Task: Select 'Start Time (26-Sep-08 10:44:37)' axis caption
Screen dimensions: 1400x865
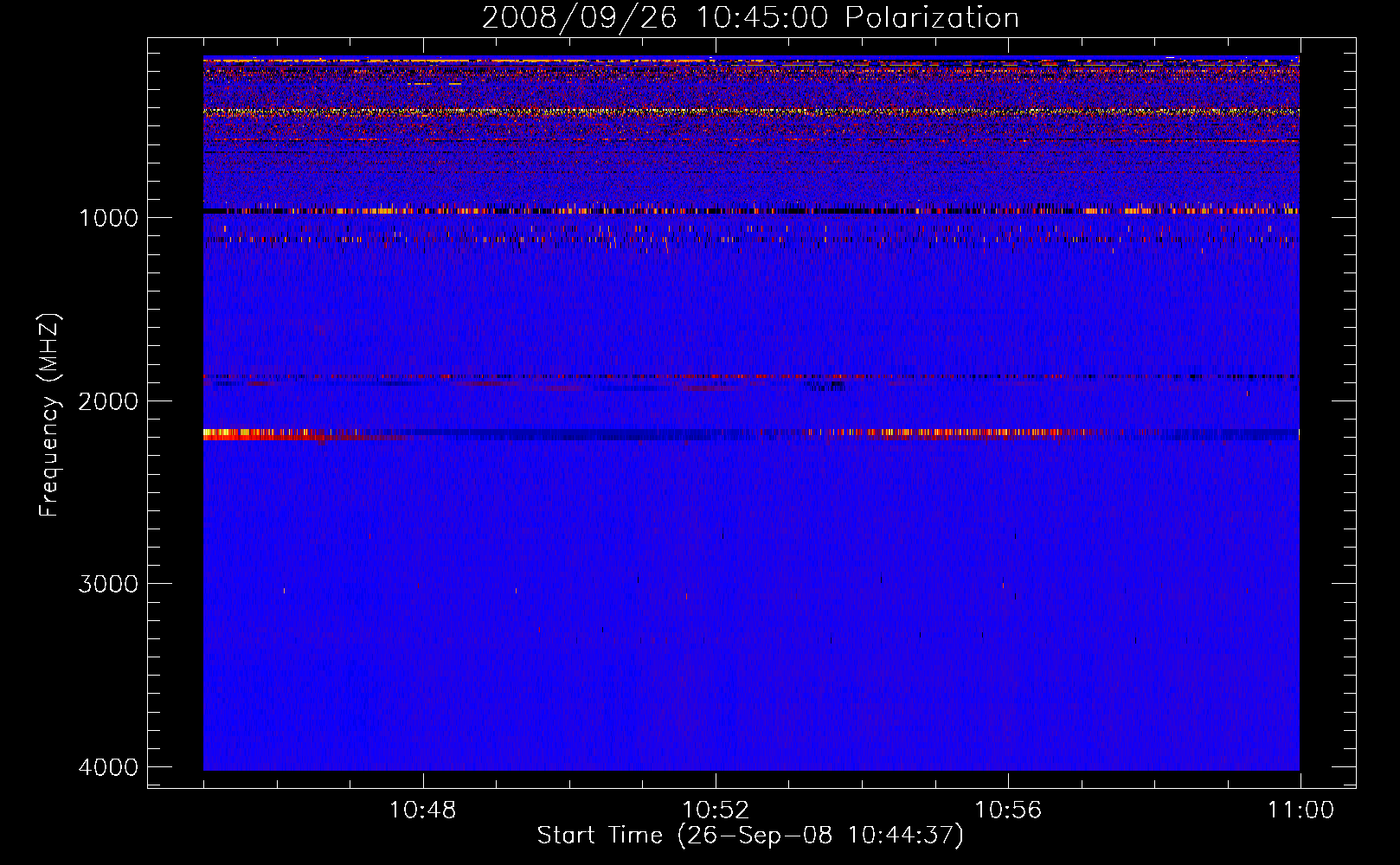Action: 750,836
